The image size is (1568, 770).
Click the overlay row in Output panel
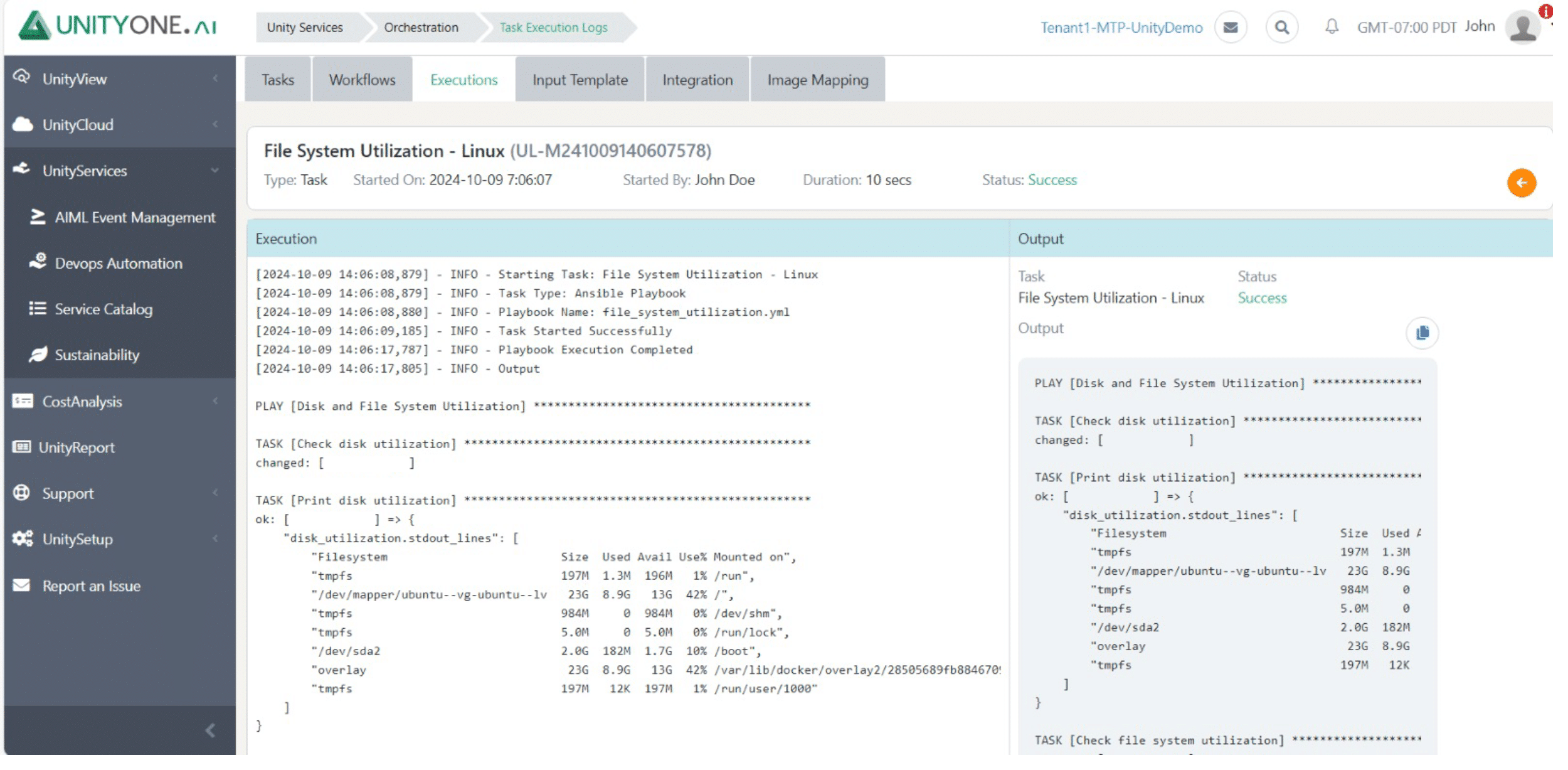point(1249,646)
